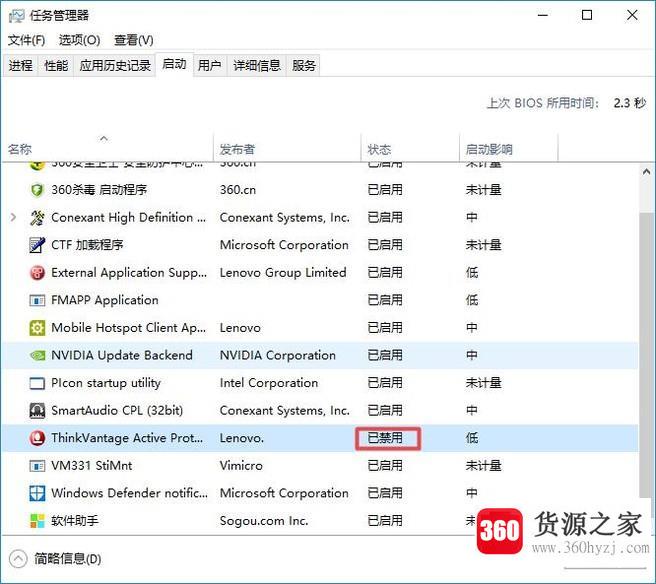This screenshot has height=584, width=656.
Task: Click the FMAPP Application icon
Action: (x=37, y=300)
